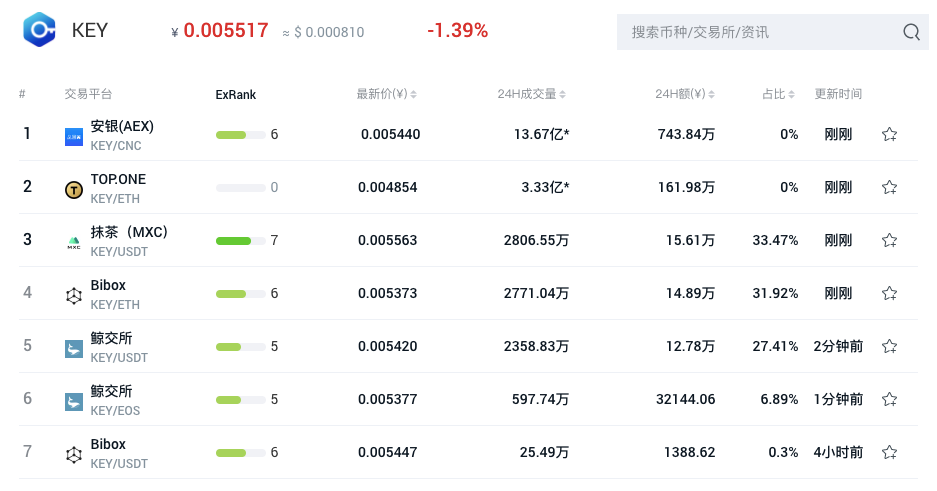Click the 24H amount 32144.06

tap(685, 399)
